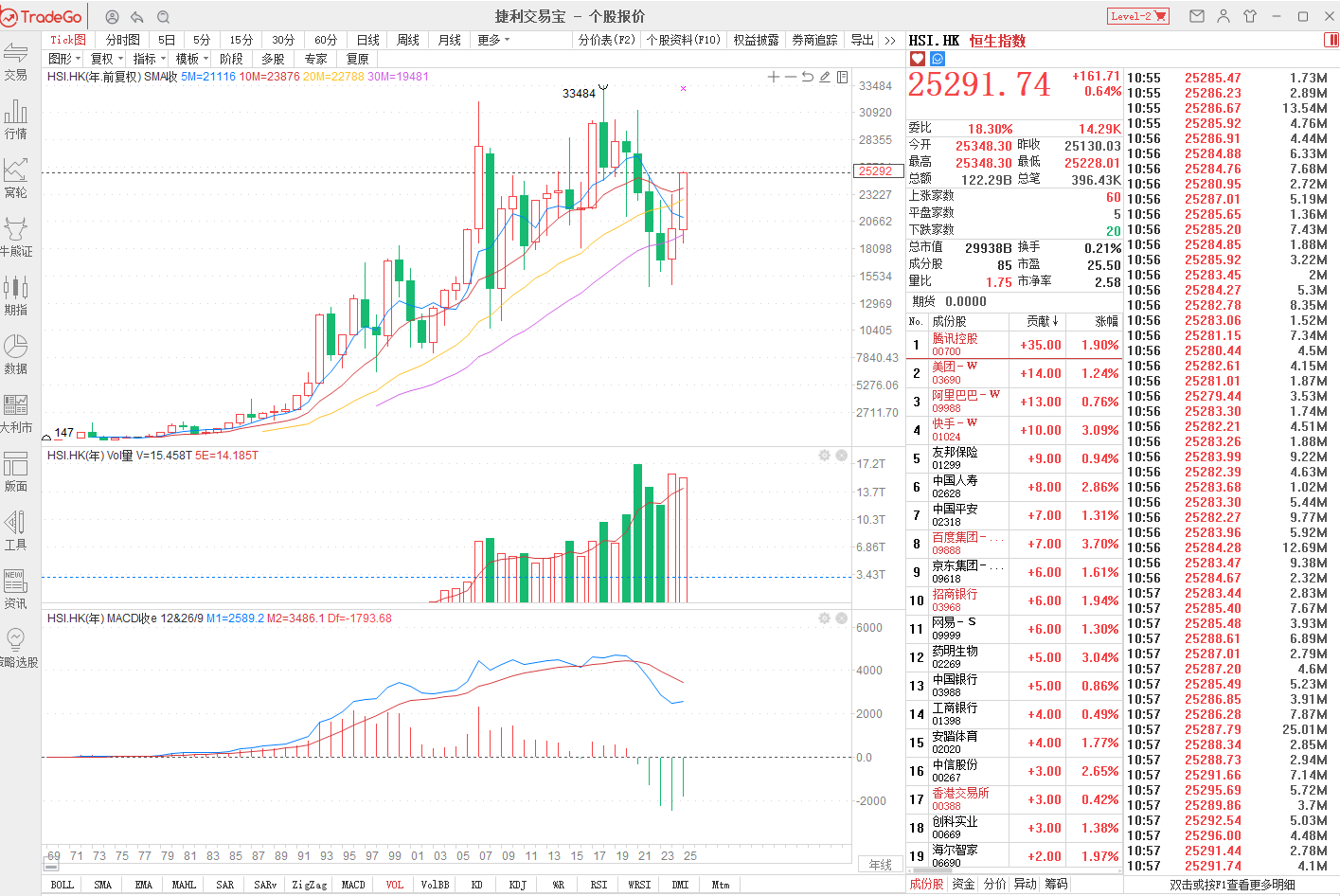
Task: Open the skin theme shirt icon
Action: tap(1250, 16)
